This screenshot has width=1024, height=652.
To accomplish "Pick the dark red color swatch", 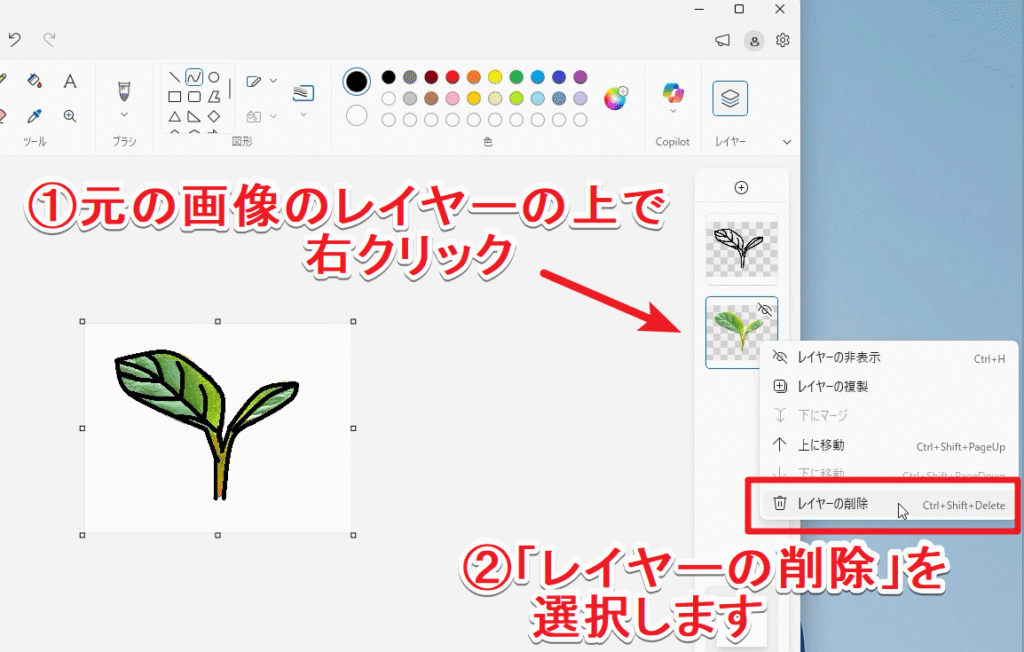I will click(x=431, y=77).
